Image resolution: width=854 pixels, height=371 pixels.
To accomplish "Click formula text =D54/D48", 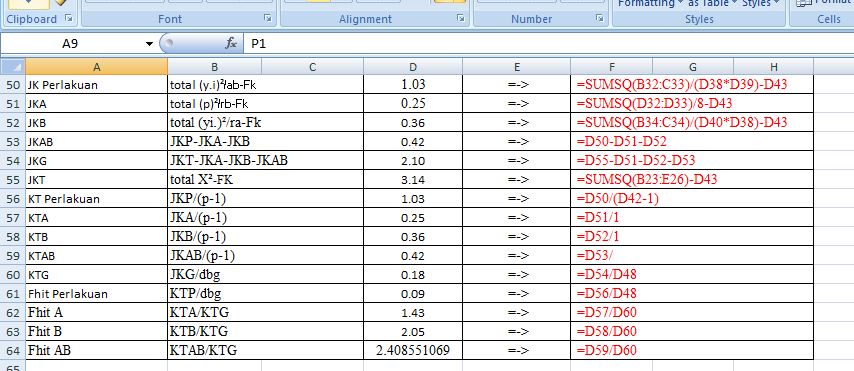I will pos(606,275).
